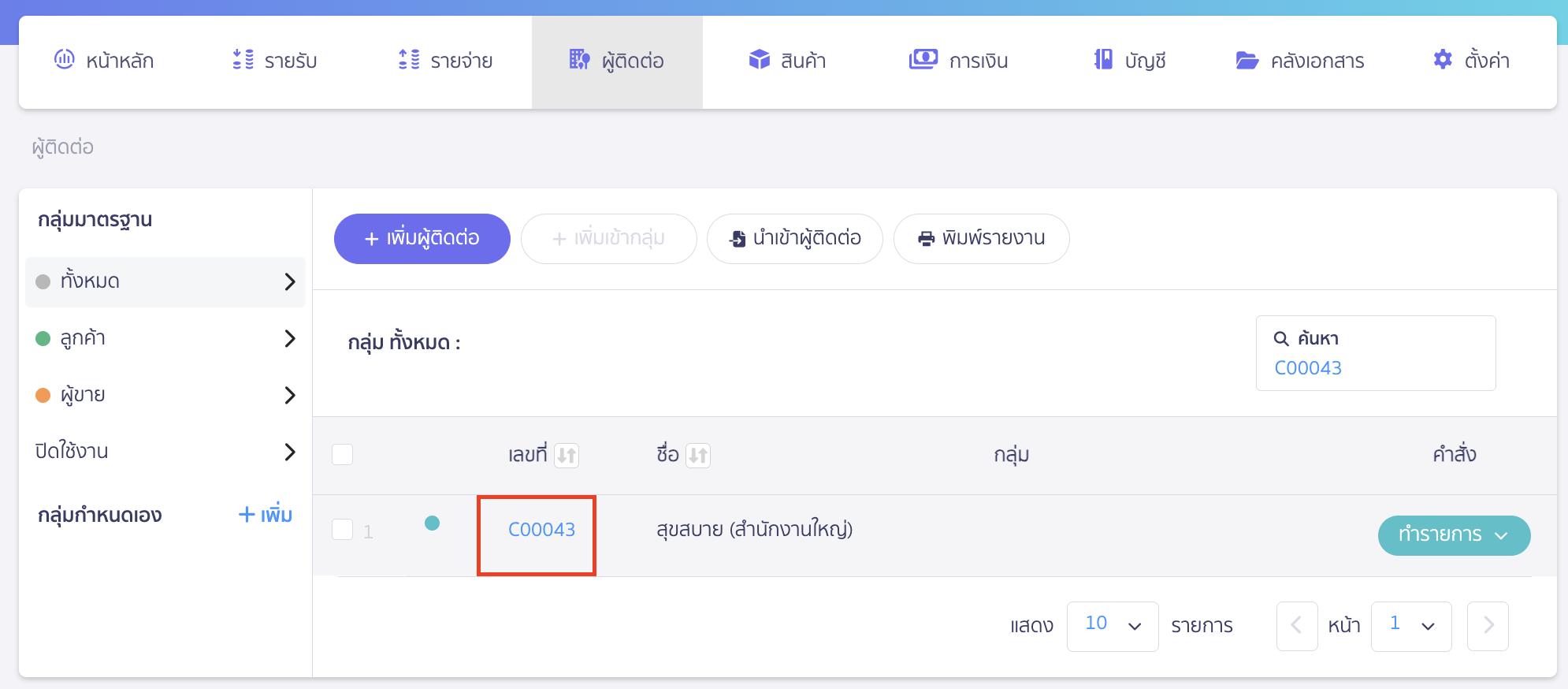Click the บัญชี ledger book icon
1568x689 pixels.
coord(1103,58)
